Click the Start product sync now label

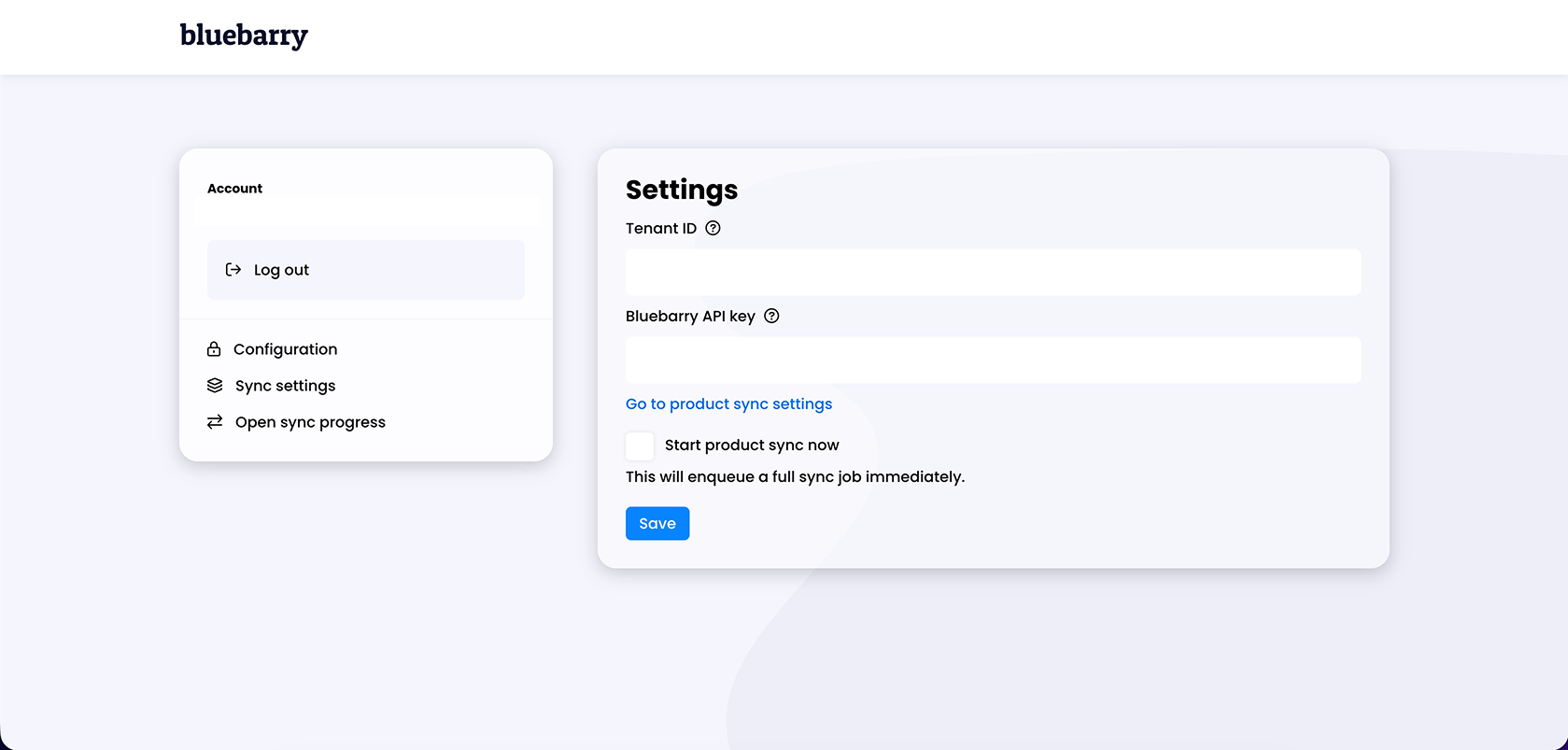[x=752, y=446]
